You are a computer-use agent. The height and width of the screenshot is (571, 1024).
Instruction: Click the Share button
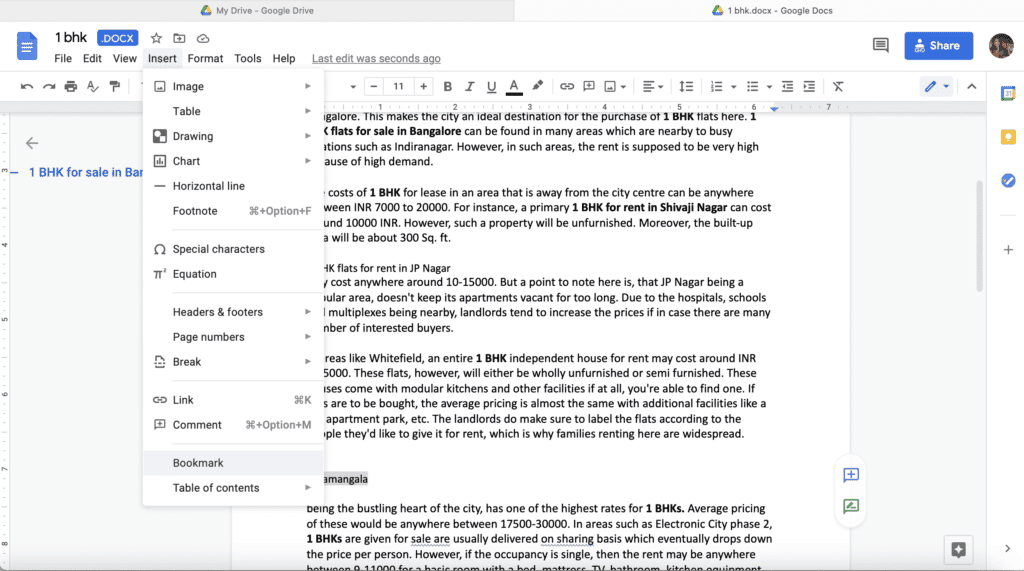(938, 46)
